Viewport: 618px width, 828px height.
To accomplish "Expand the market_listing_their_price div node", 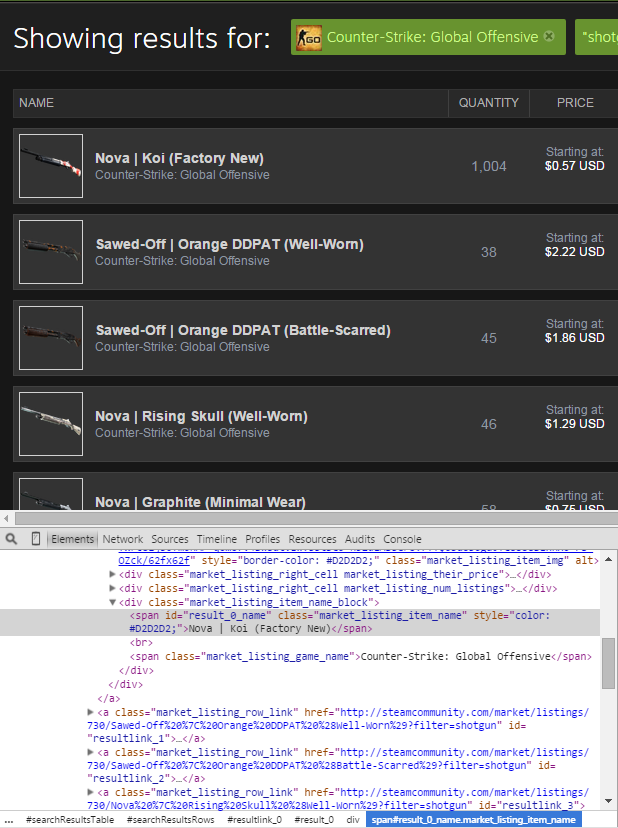I will (112, 574).
